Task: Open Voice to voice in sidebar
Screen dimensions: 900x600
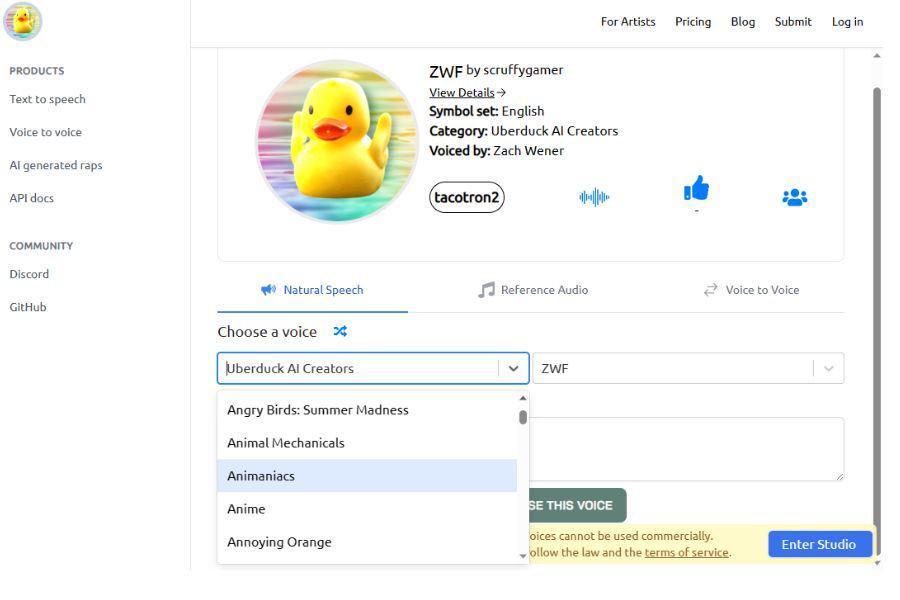Action: pyautogui.click(x=45, y=132)
